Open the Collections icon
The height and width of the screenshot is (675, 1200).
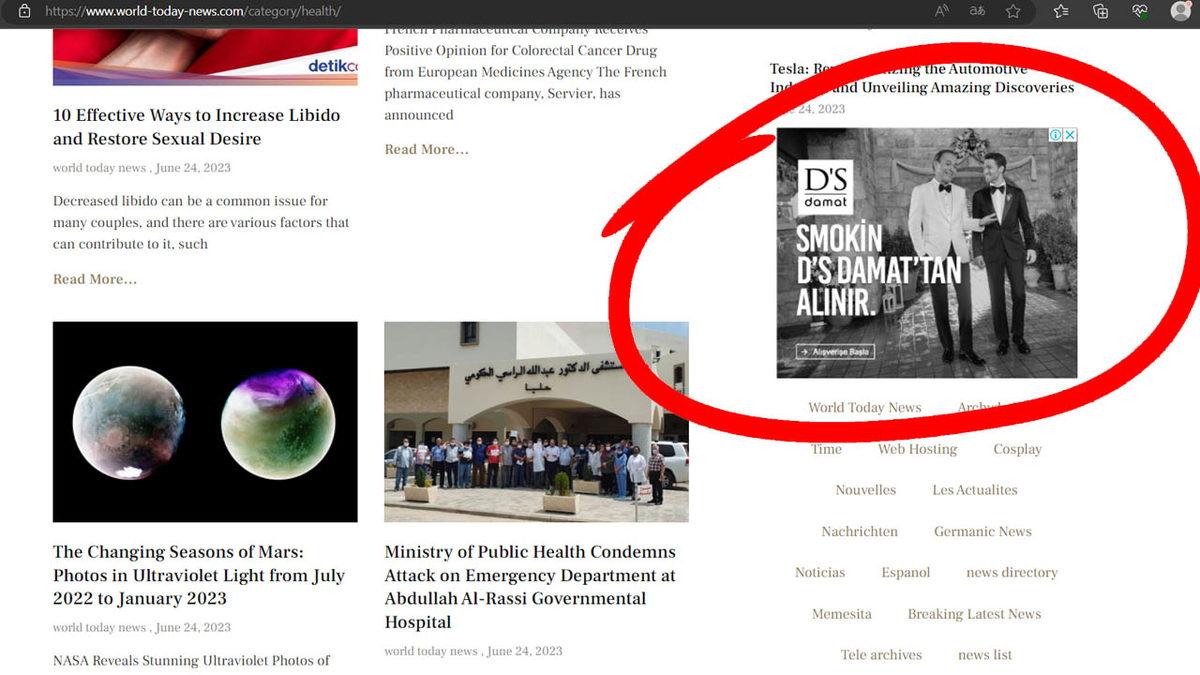1100,11
